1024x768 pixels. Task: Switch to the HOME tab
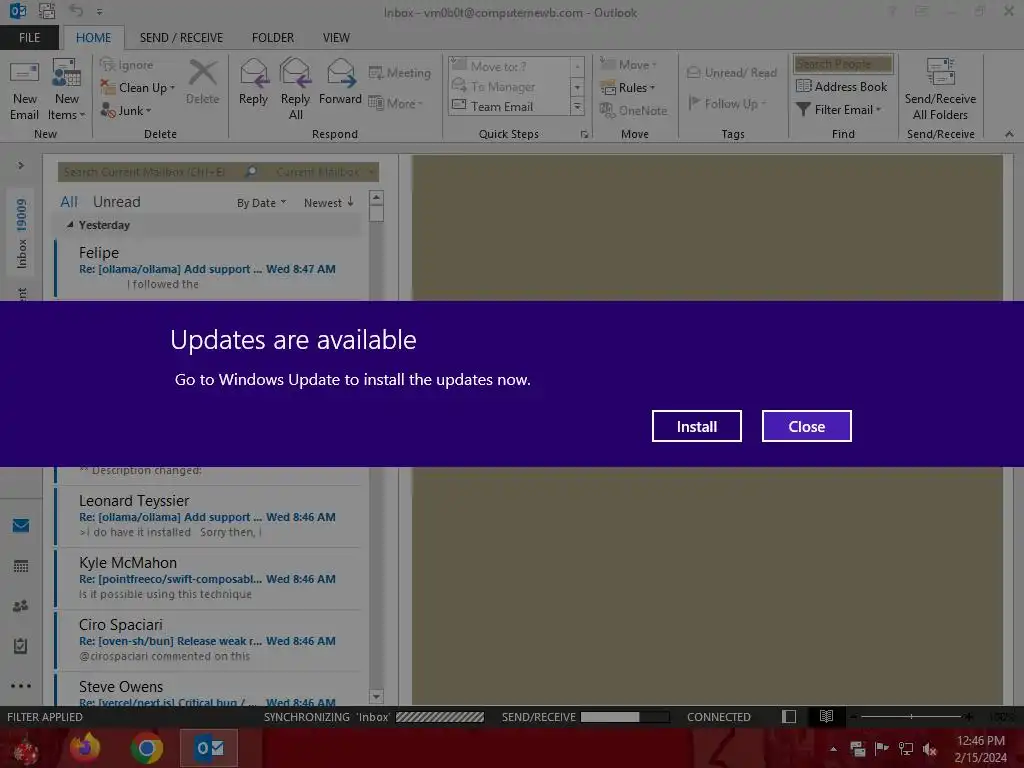[93, 37]
